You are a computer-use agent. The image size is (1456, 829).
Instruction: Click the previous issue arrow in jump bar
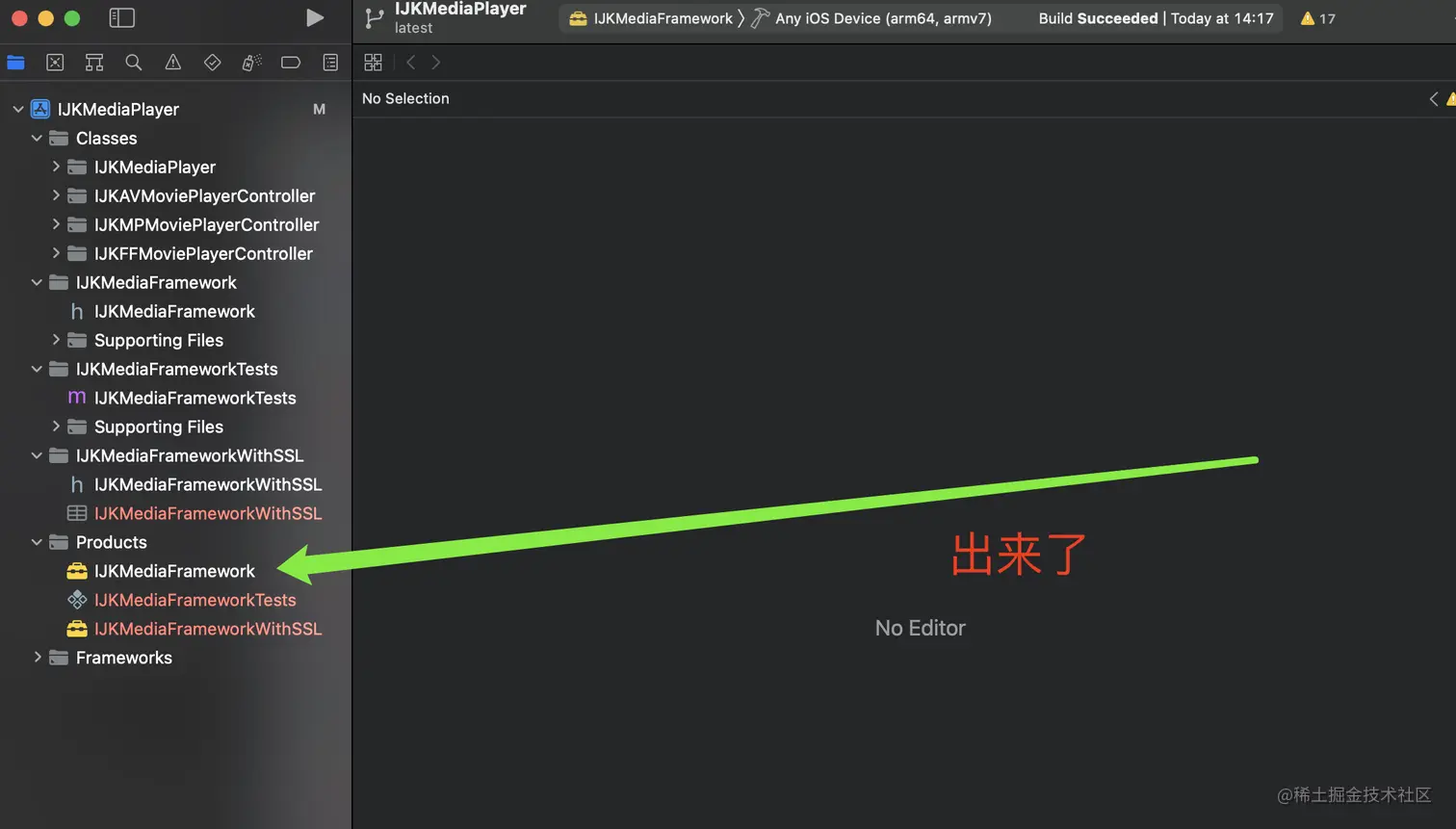1434,98
